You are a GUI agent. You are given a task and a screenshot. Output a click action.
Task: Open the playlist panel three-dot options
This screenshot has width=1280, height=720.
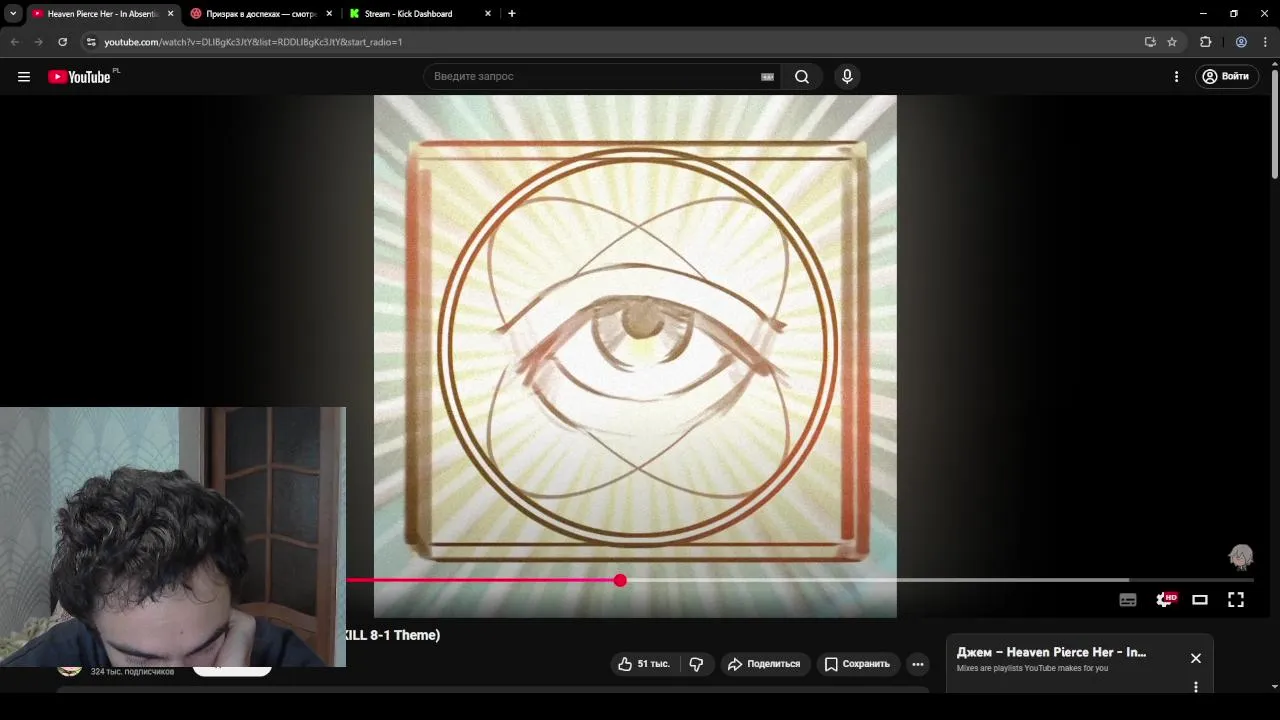[x=1196, y=687]
